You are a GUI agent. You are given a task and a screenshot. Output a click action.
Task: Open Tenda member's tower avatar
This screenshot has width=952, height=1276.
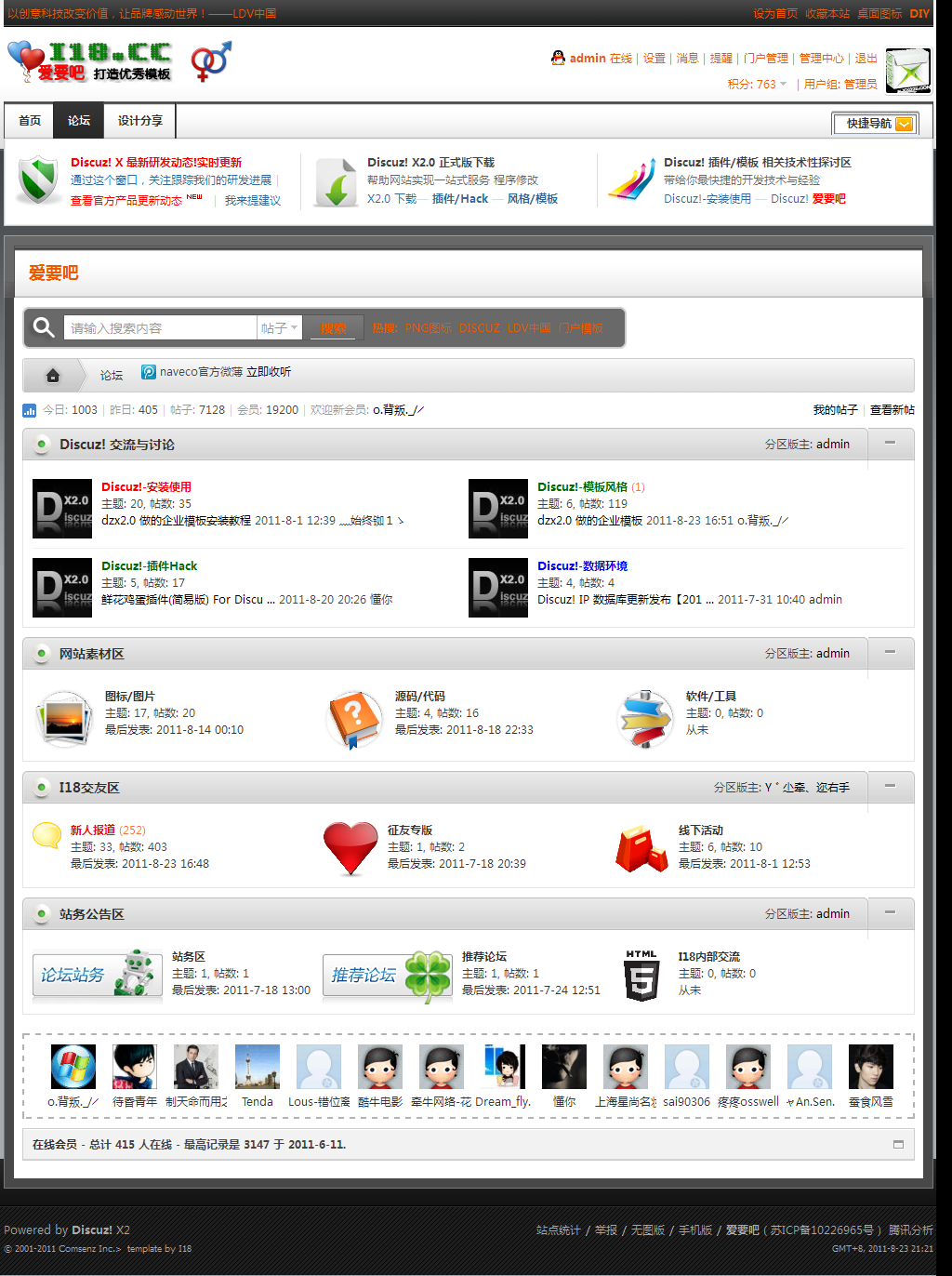(x=258, y=1066)
